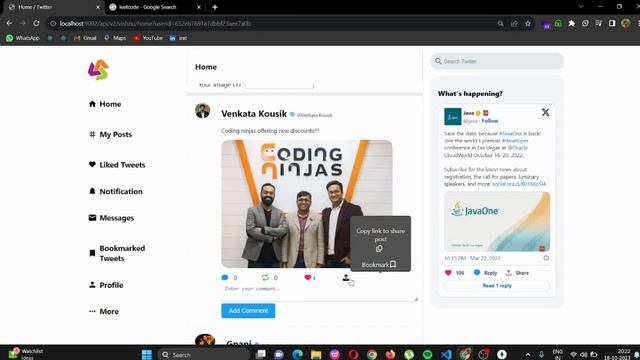Bookmark the post from the popup

tap(379, 264)
